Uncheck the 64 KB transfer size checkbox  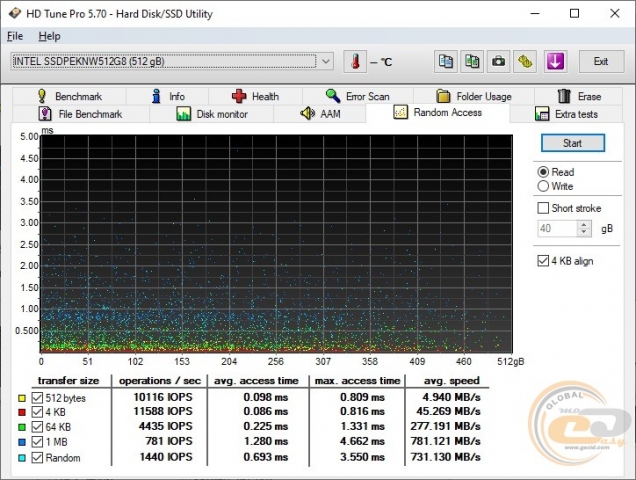[x=37, y=427]
